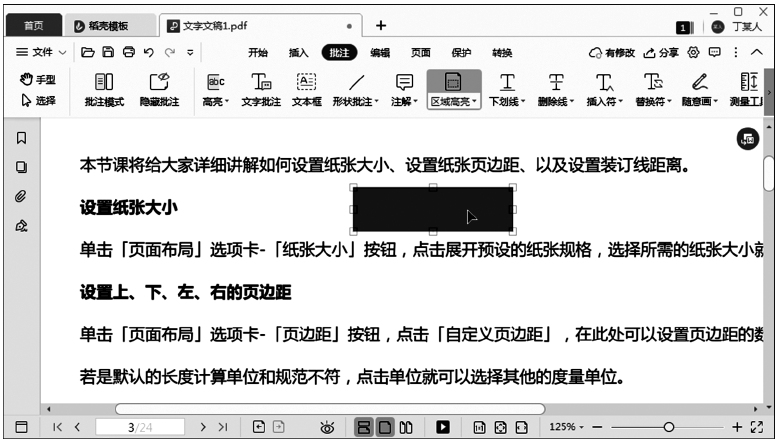
Task: Open the Edit (编辑) ribbon tab
Action: click(x=380, y=53)
